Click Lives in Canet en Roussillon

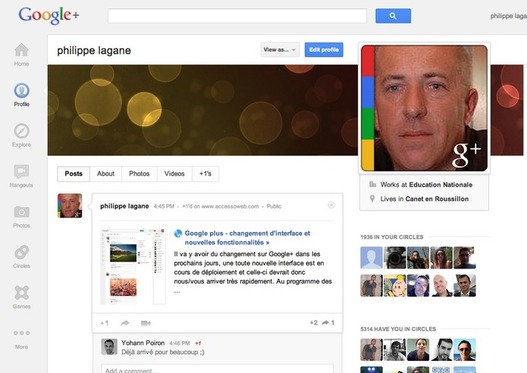click(424, 199)
